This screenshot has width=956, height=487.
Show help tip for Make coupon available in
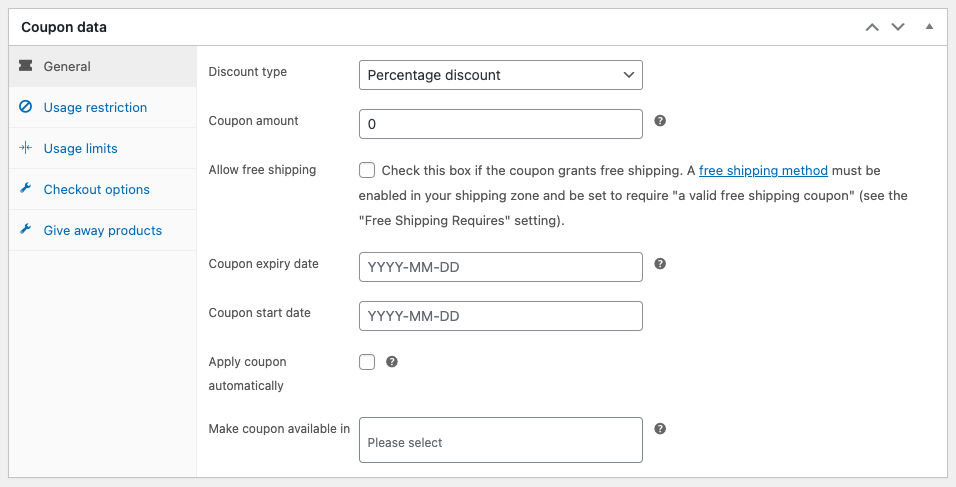coord(660,428)
